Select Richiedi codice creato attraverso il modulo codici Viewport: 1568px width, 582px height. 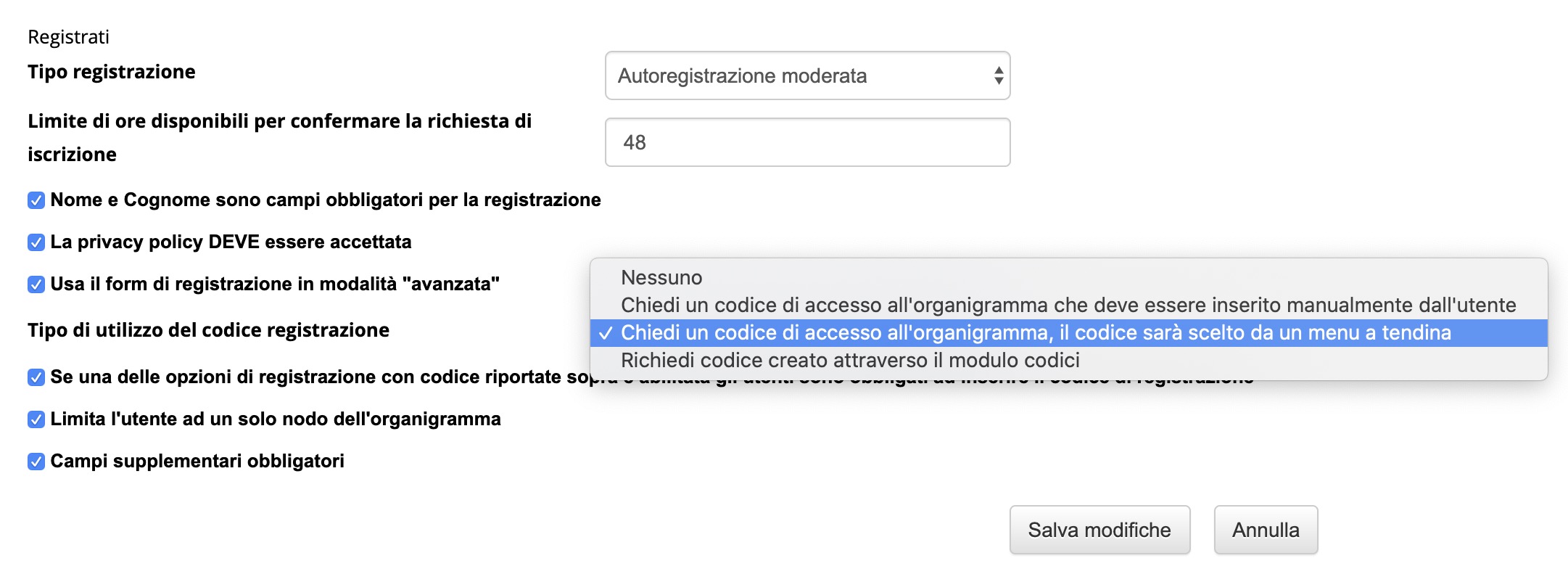850,360
